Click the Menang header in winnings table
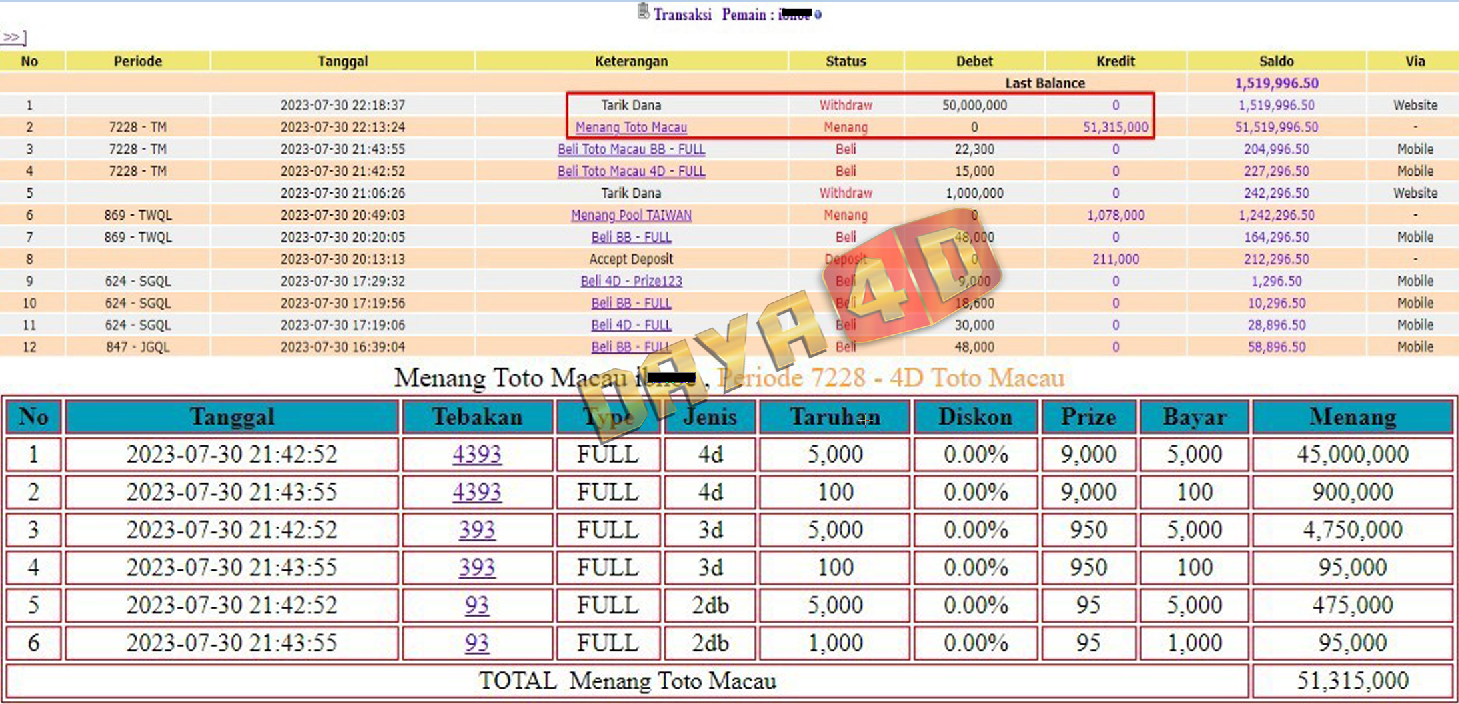The image size is (1459, 704). tap(1352, 417)
